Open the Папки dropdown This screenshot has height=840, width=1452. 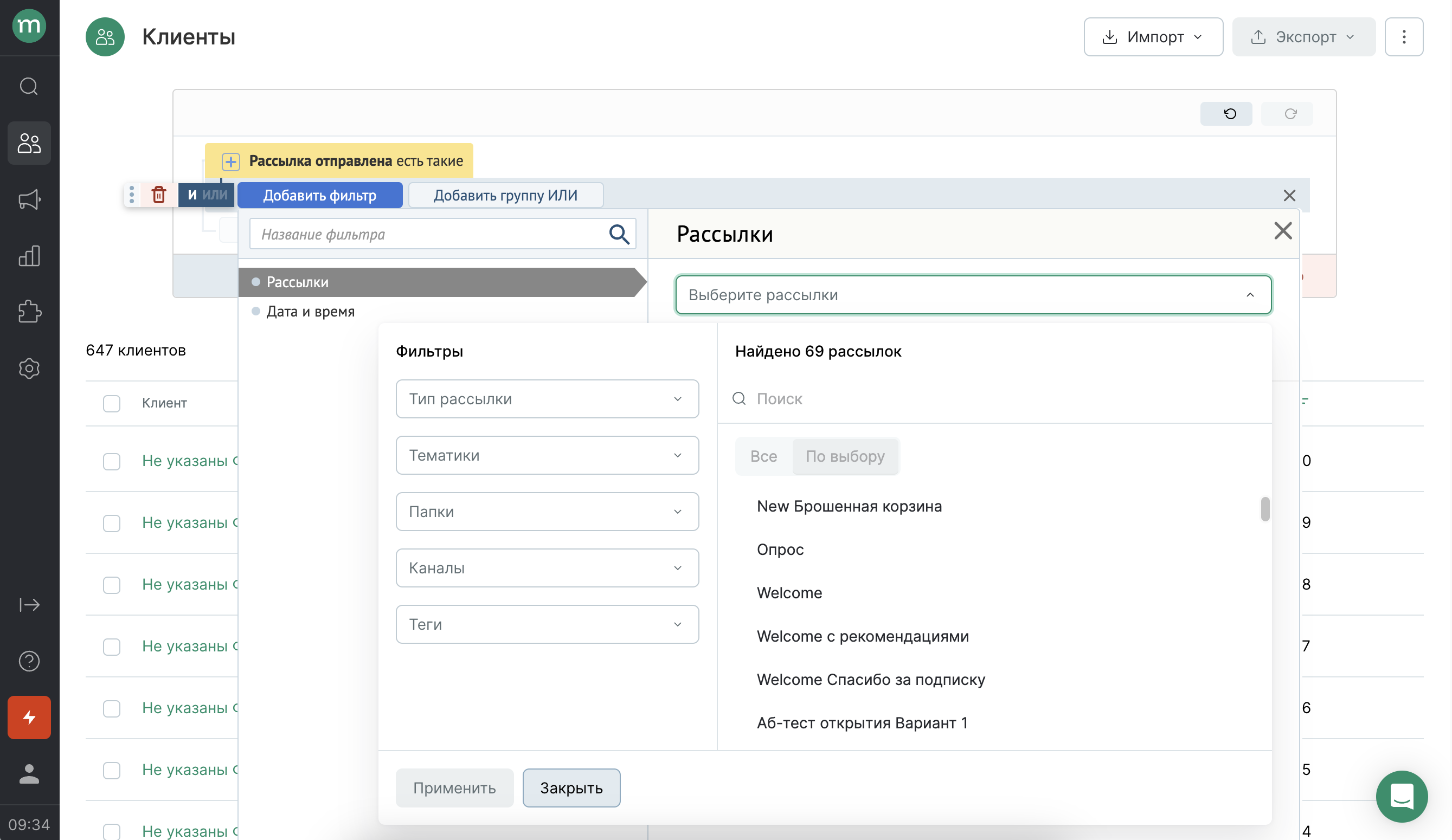(547, 511)
